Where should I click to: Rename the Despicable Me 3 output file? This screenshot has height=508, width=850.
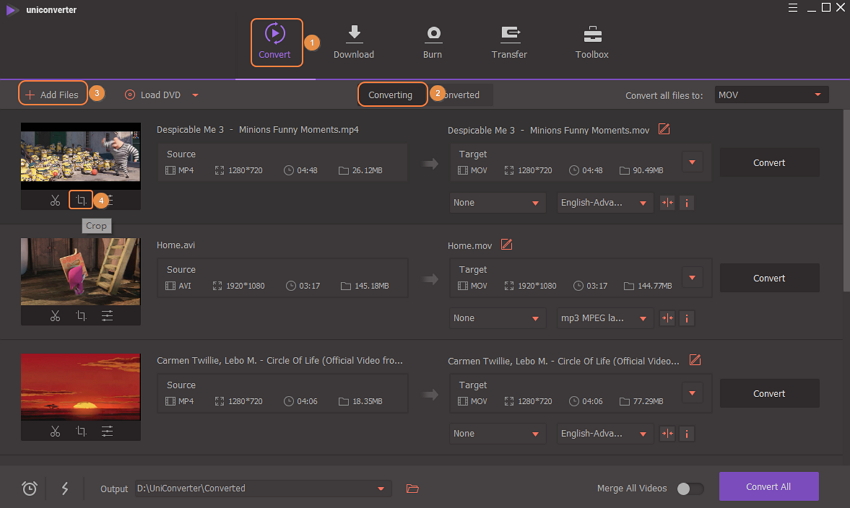(664, 129)
